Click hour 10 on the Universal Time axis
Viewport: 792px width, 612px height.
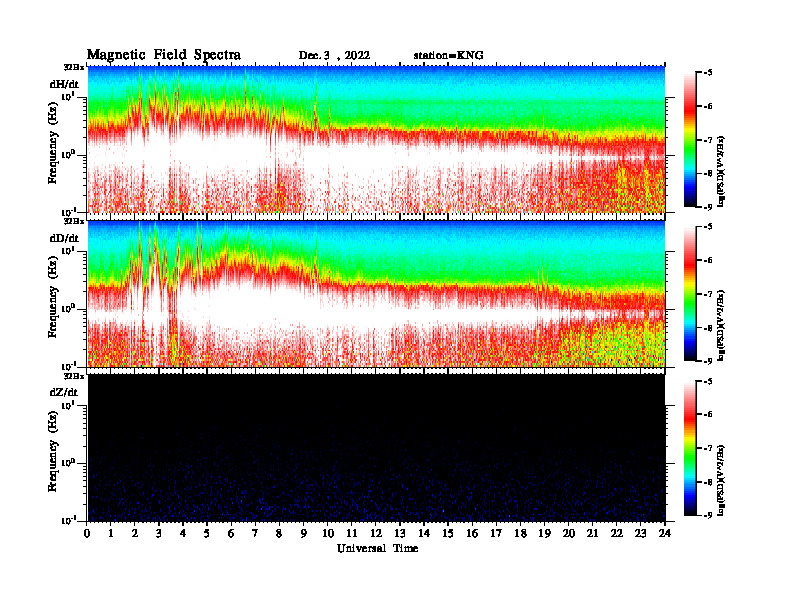tap(328, 534)
